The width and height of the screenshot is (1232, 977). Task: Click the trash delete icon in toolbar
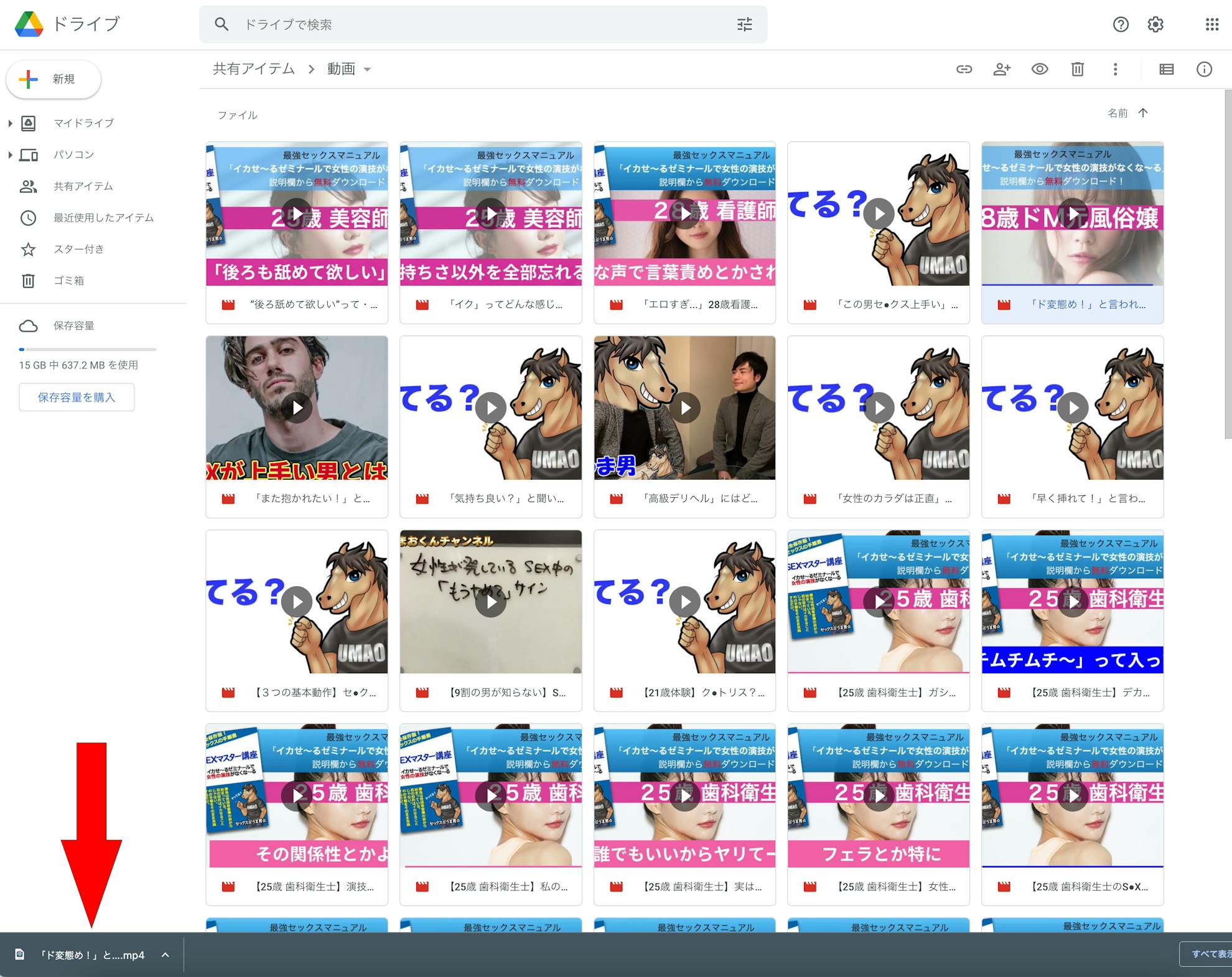[1078, 69]
